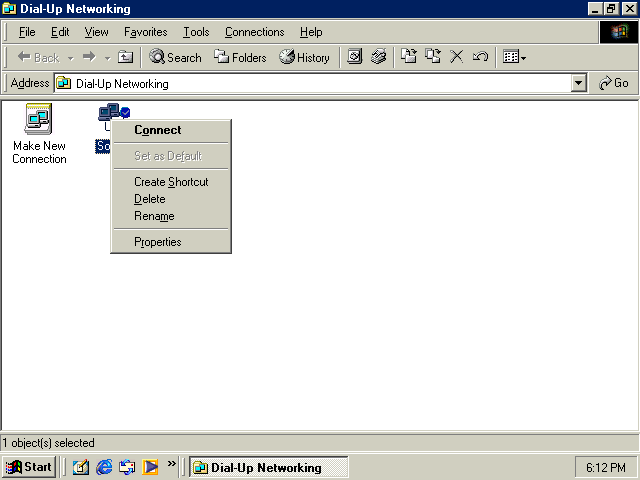Screen dimensions: 640x480
Task: Launch Windows Media Player quick launch icon
Action: pyautogui.click(x=150, y=467)
